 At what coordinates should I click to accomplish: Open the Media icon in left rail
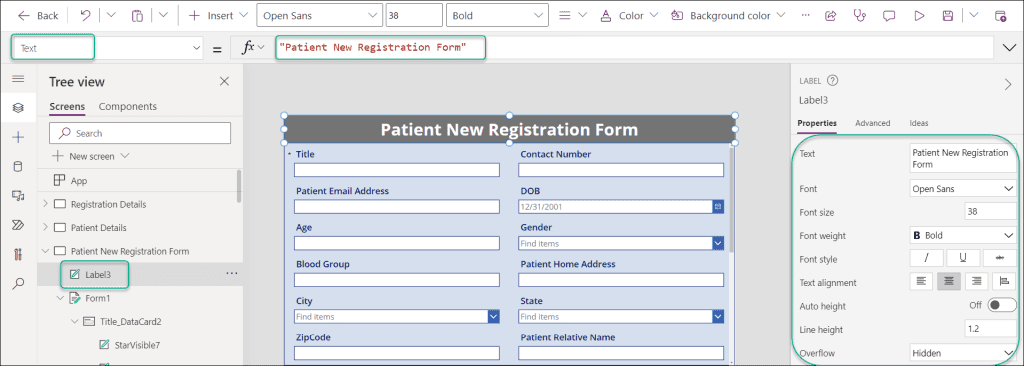(18, 195)
